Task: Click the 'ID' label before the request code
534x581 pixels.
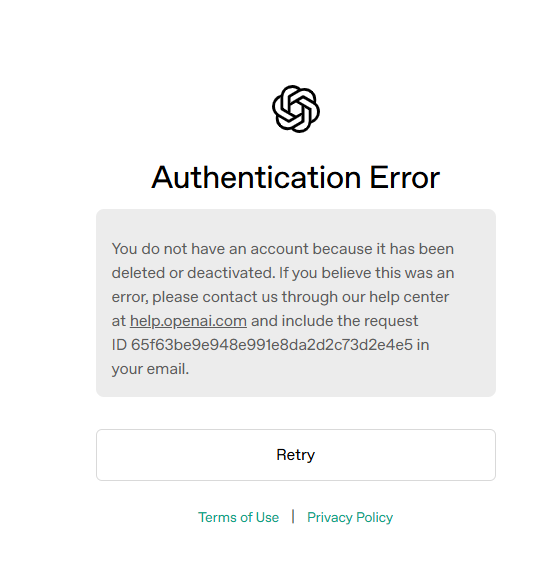Action: [x=119, y=345]
